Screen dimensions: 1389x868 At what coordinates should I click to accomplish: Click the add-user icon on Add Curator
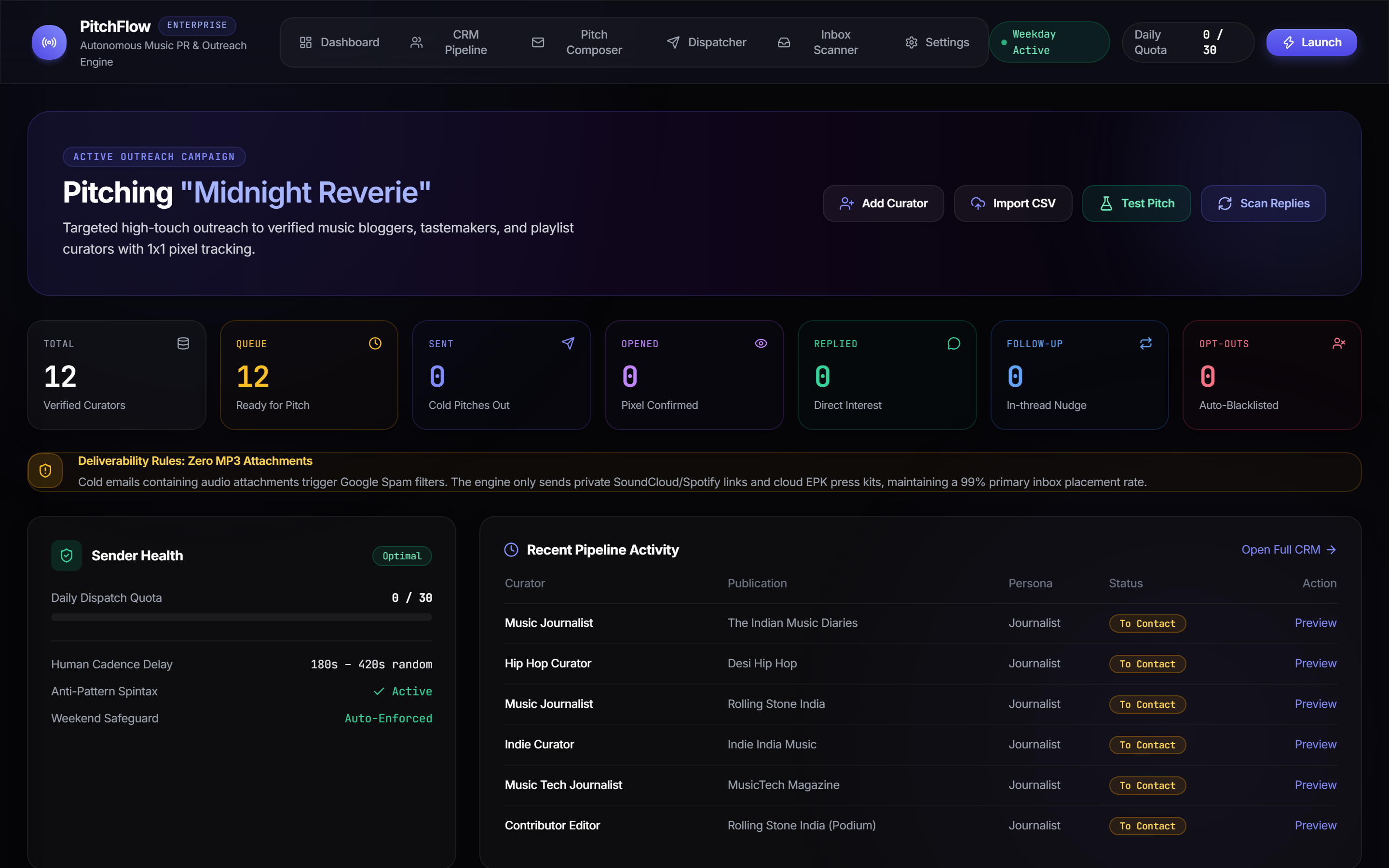tap(846, 203)
